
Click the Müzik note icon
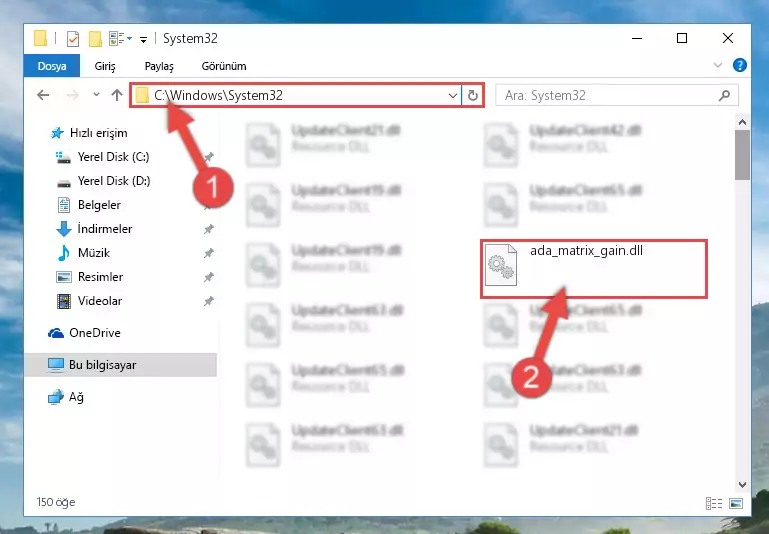(64, 253)
